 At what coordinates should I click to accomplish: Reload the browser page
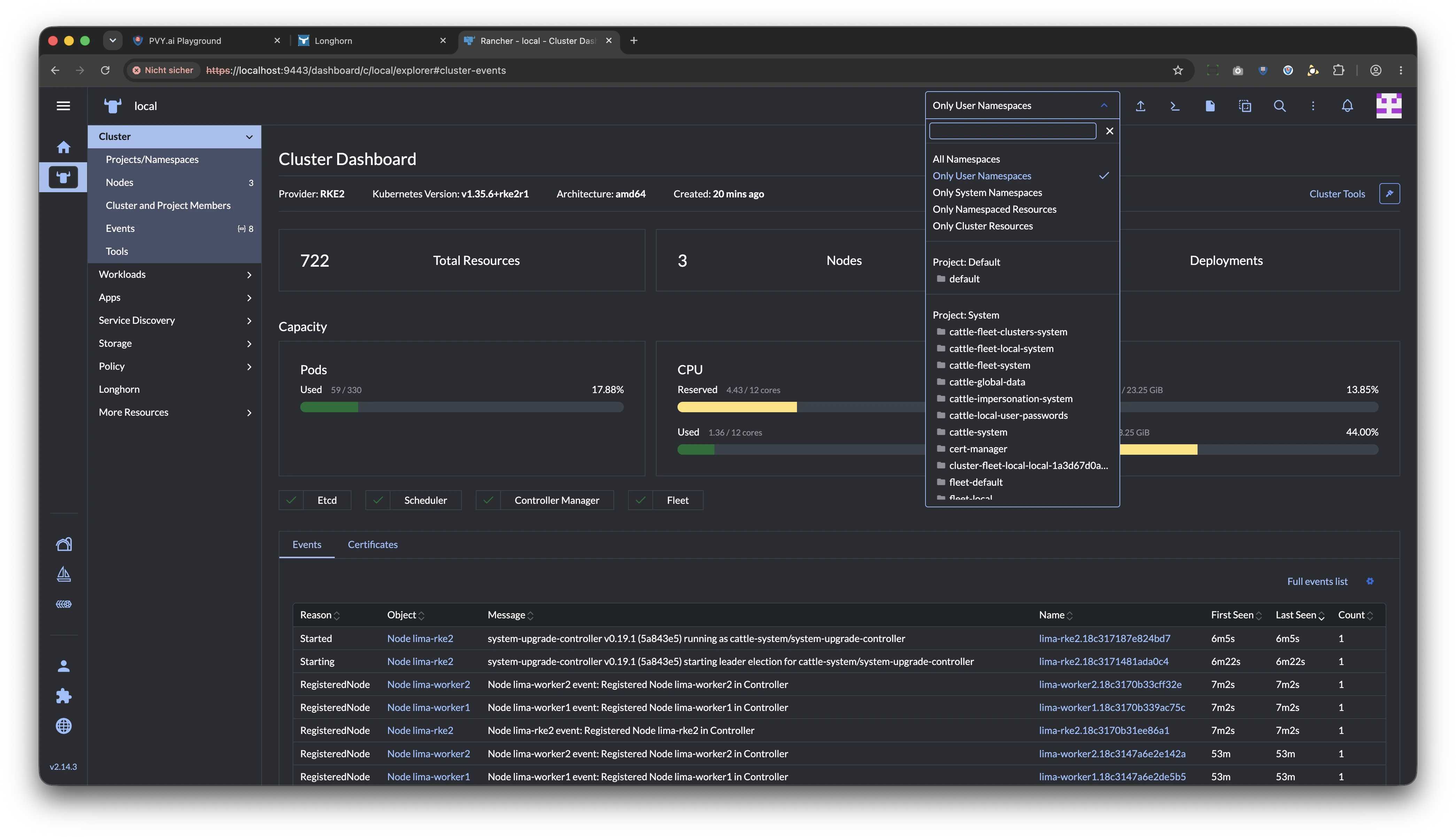coord(104,70)
